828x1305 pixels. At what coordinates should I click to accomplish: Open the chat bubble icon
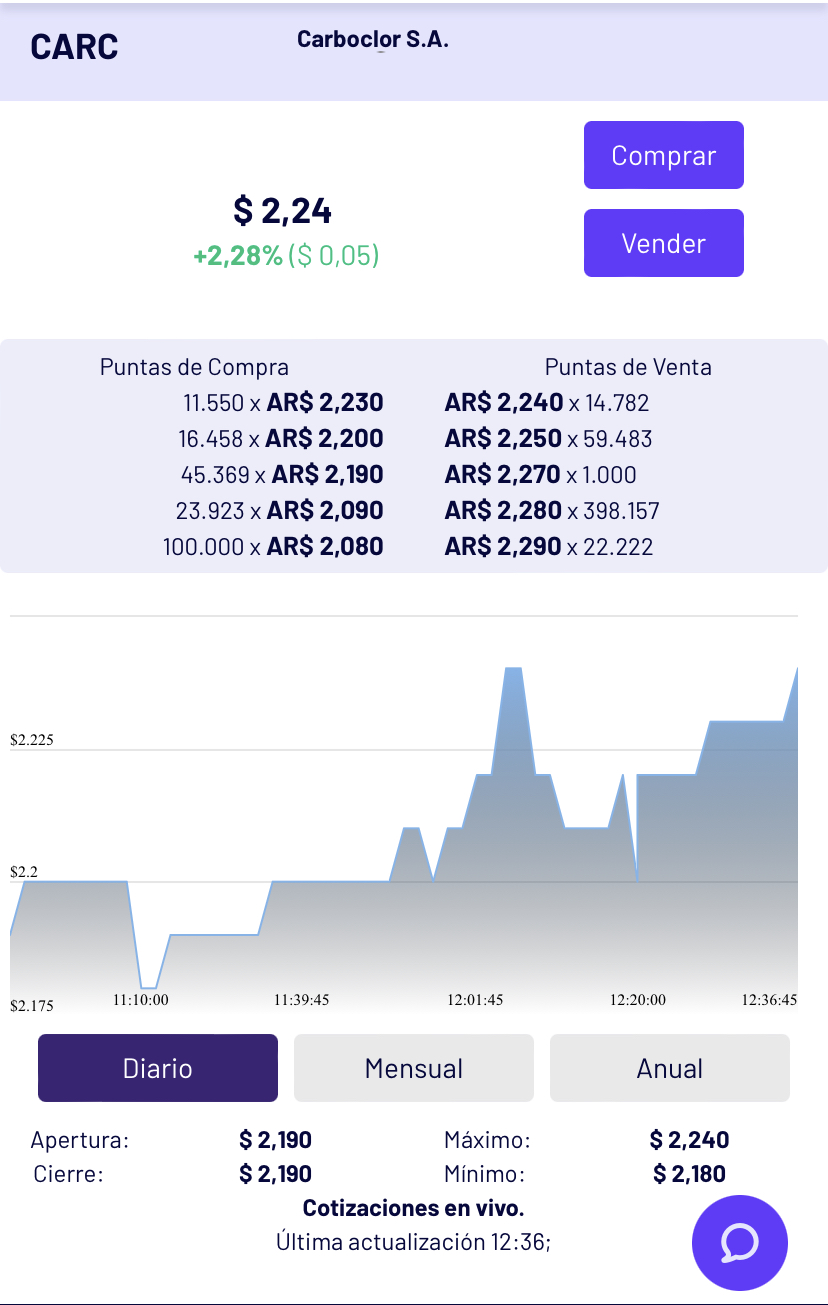point(740,1242)
